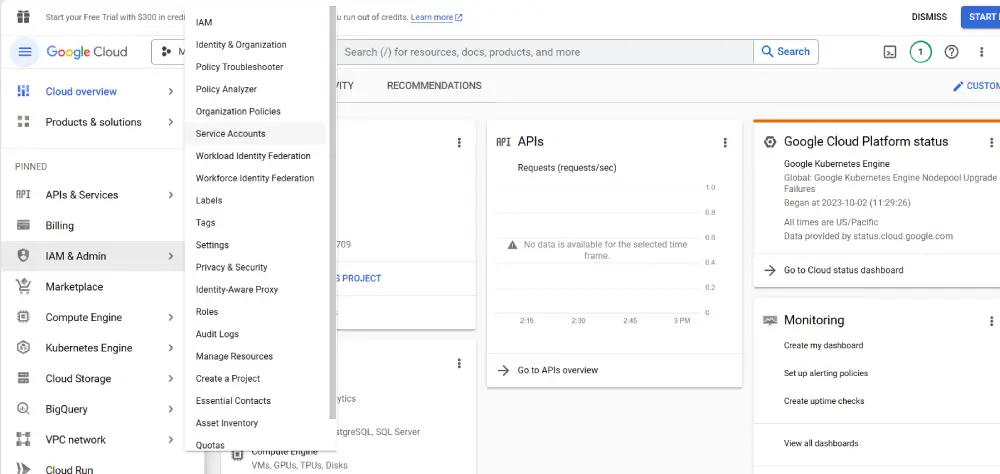Go to Cloud status dashboard
The image size is (1000, 474).
click(843, 270)
